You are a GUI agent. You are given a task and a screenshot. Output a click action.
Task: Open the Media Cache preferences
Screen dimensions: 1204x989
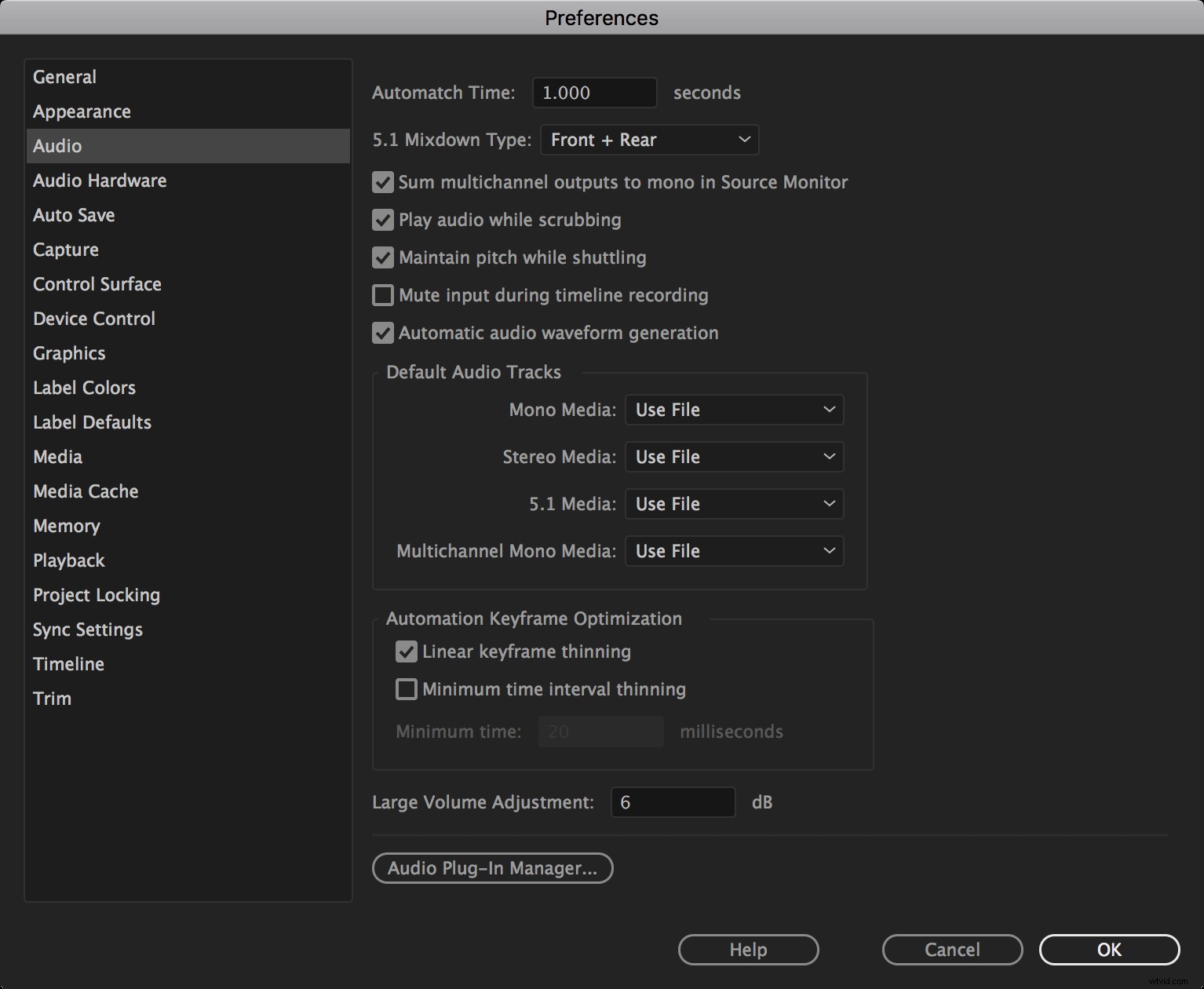tap(86, 491)
